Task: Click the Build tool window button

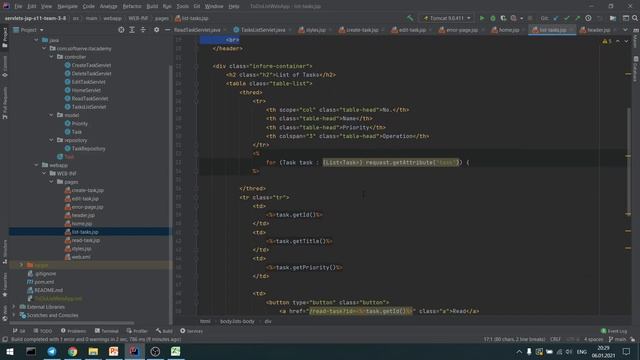Action: coord(164,331)
